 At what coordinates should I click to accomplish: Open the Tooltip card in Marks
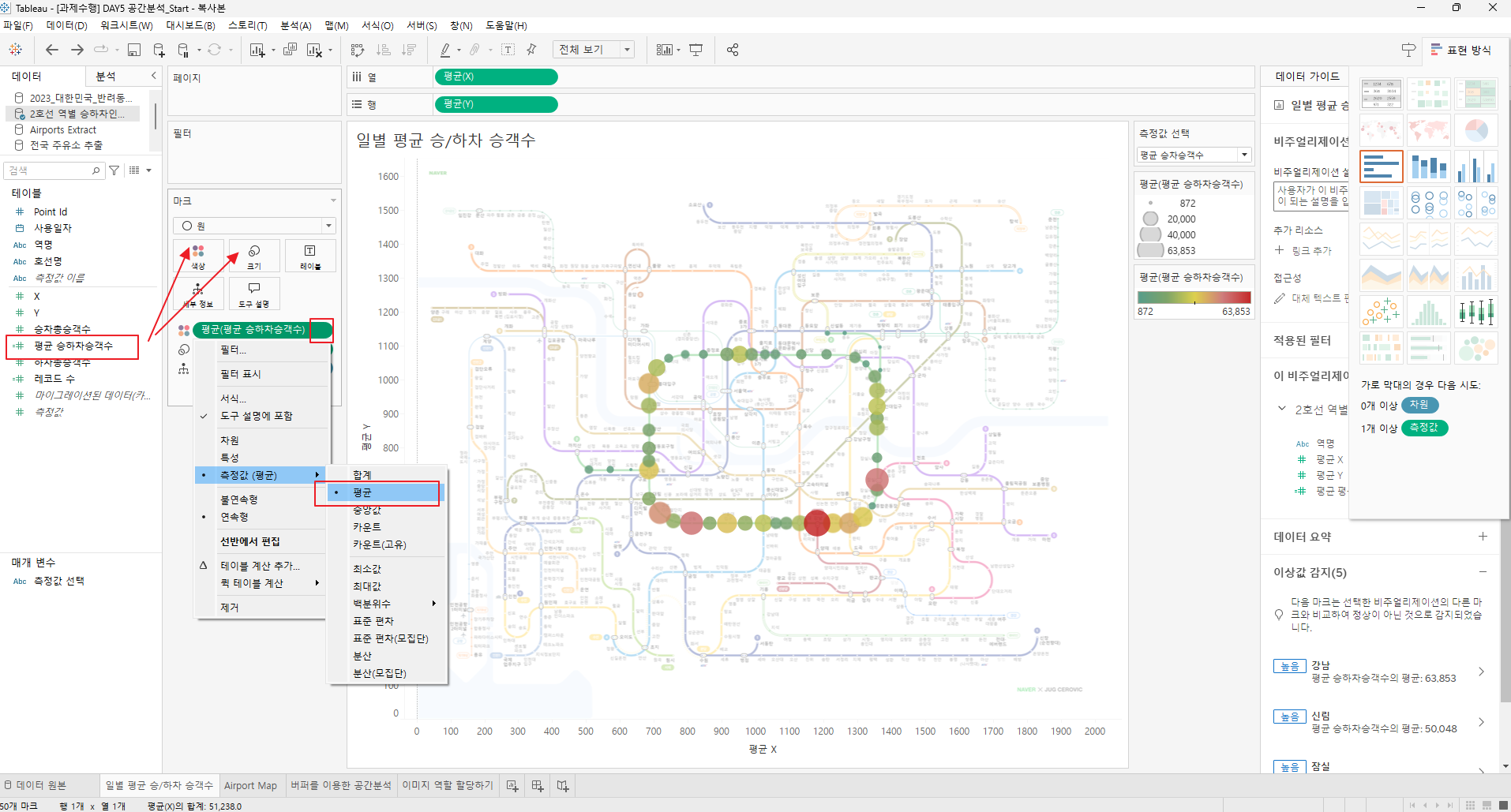(254, 294)
